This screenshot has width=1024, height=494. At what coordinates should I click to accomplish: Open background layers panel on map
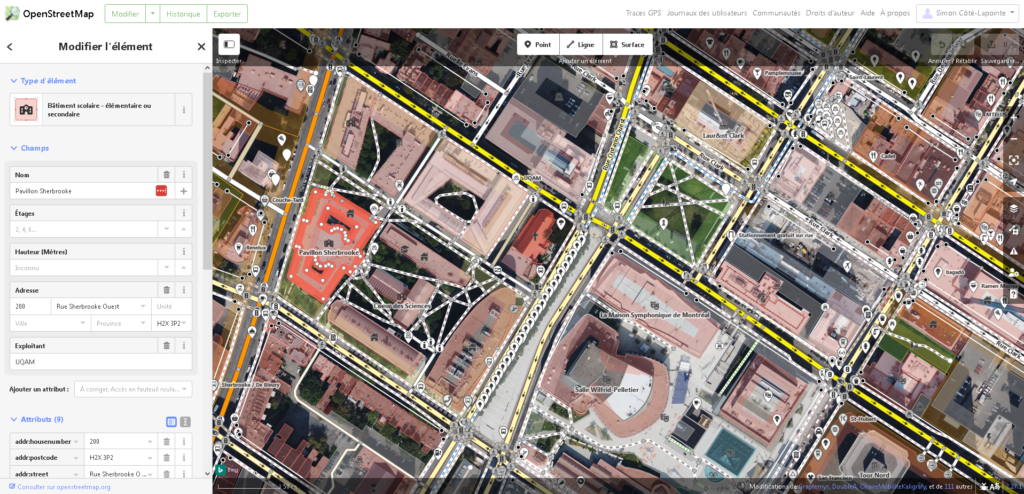[1013, 208]
